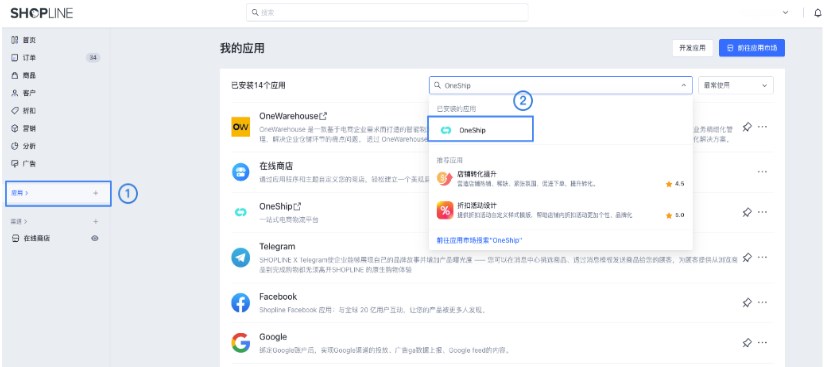824x367 pixels.
Task: Open the notification bell in the header
Action: (817, 13)
